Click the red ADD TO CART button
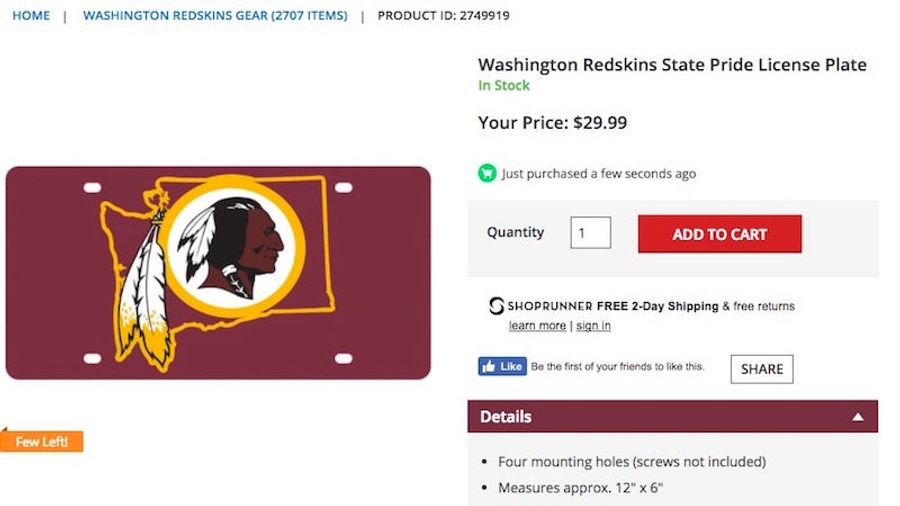 pos(720,234)
